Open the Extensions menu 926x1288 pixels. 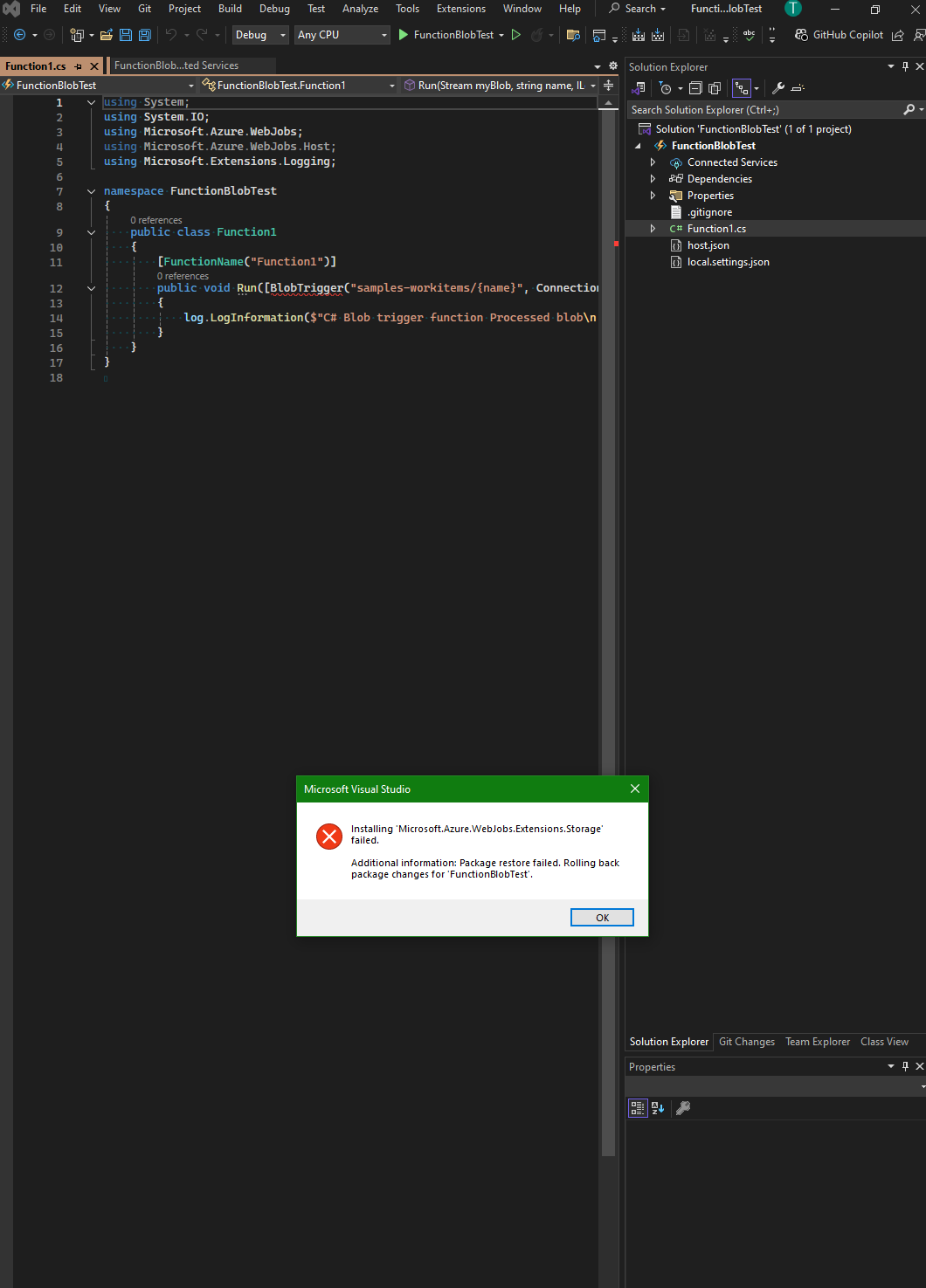(x=461, y=9)
